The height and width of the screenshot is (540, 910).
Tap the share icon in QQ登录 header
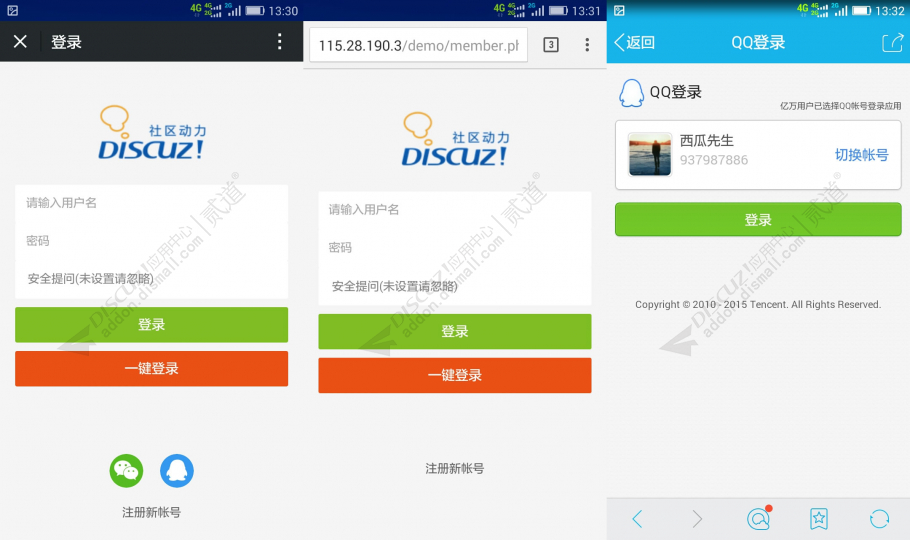click(891, 42)
